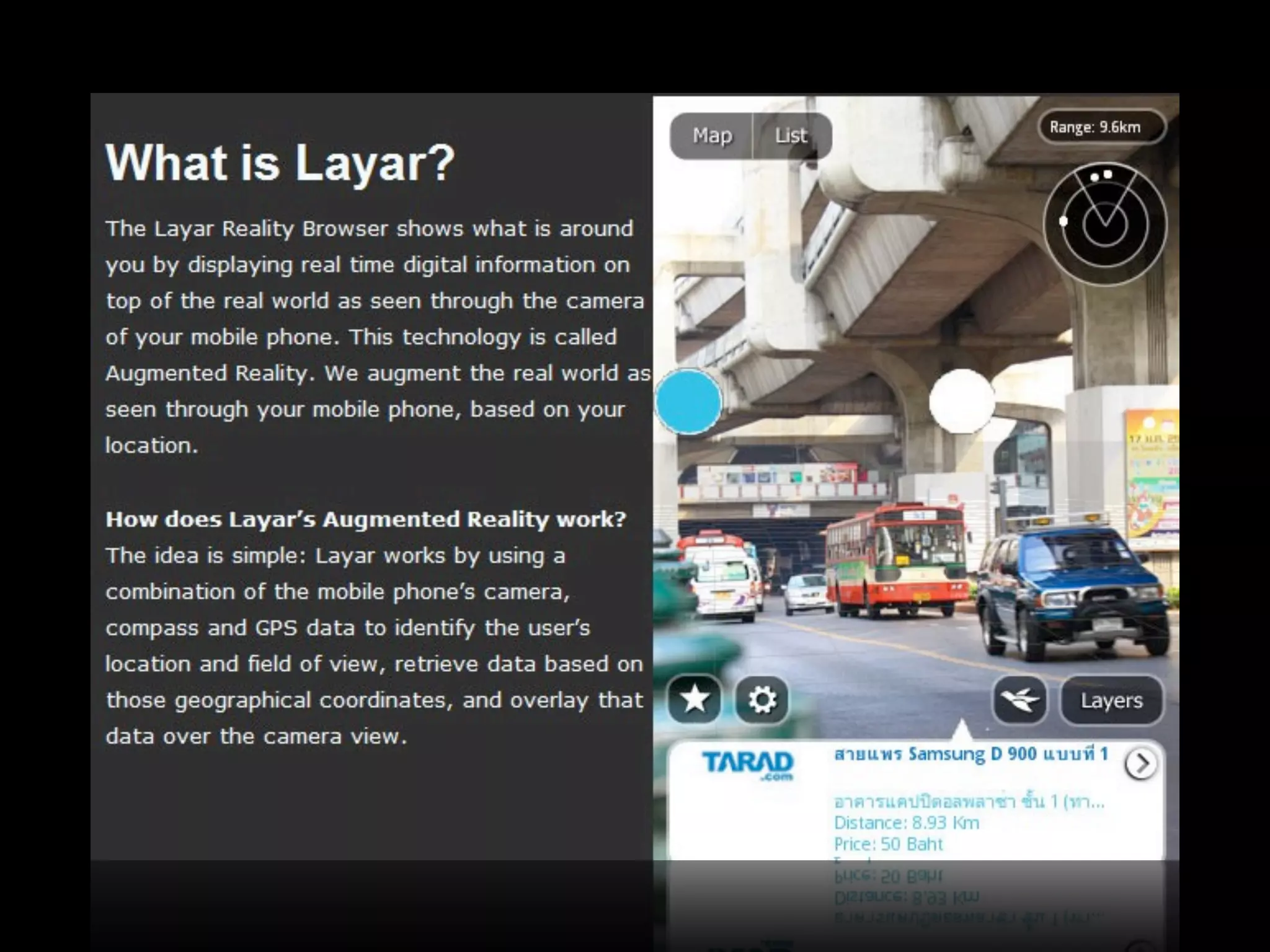Open the gear settings icon
Image resolution: width=1270 pixels, height=952 pixels.
(x=762, y=700)
